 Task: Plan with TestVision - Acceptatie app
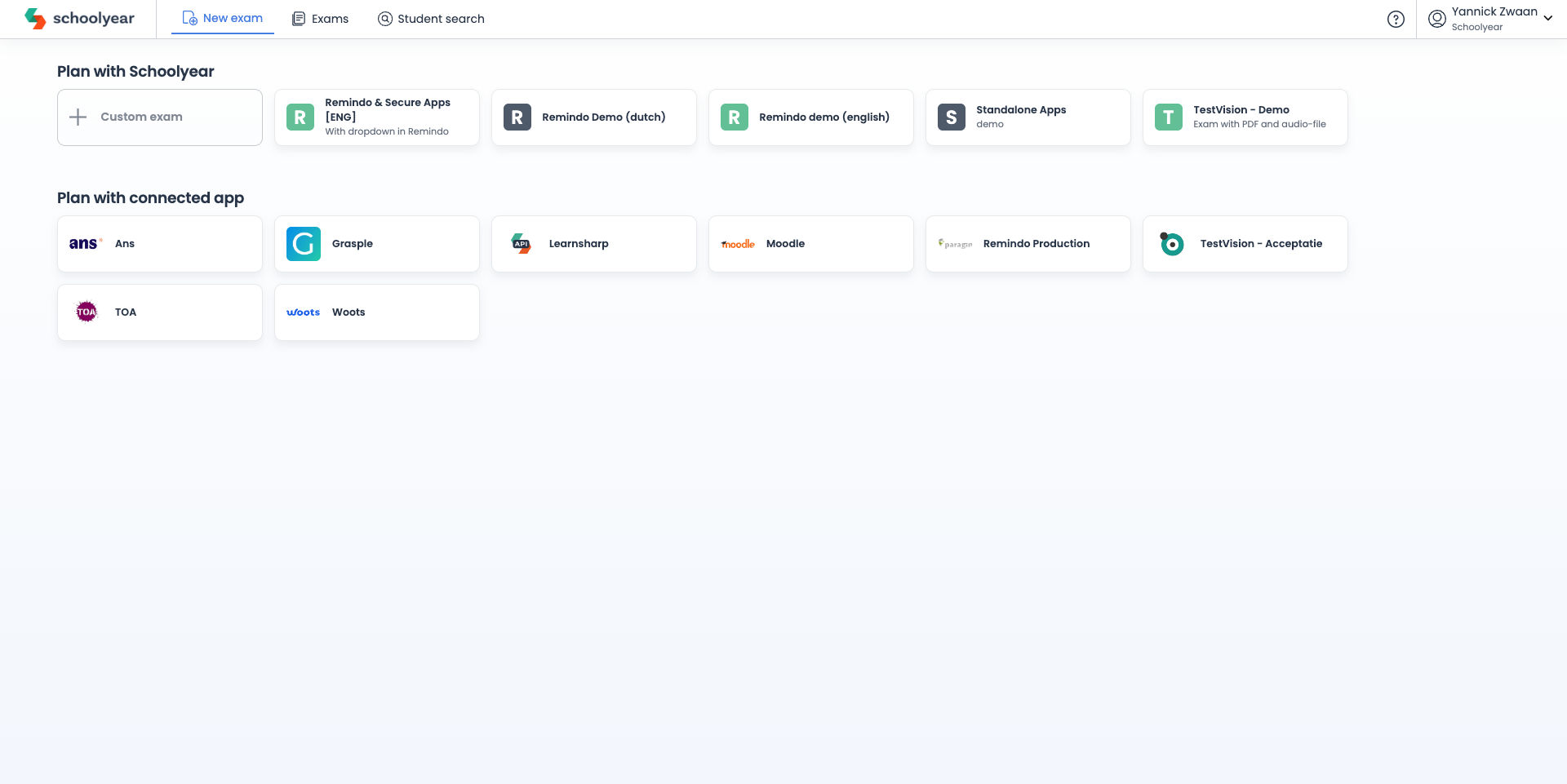(1245, 244)
